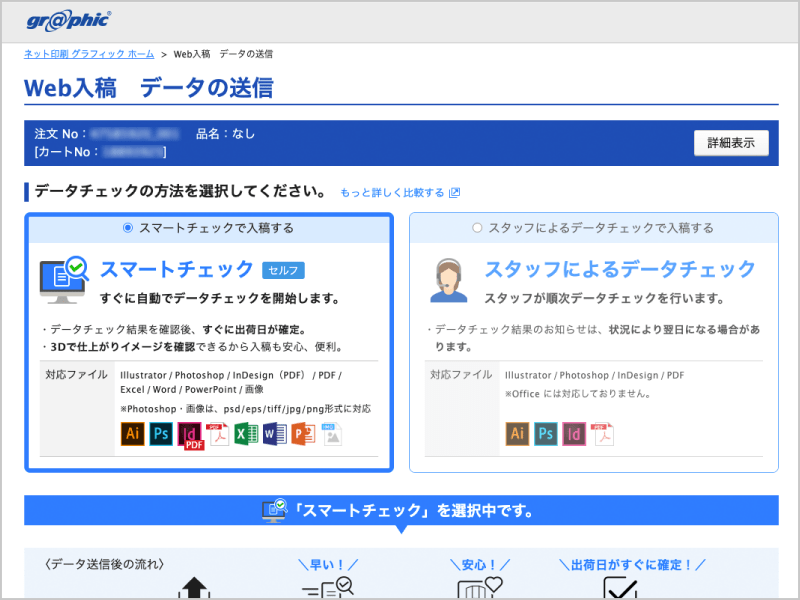The width and height of the screenshot is (800, 600).
Task: Select the スマートチェックで入稿する radio button
Action: coord(125,228)
